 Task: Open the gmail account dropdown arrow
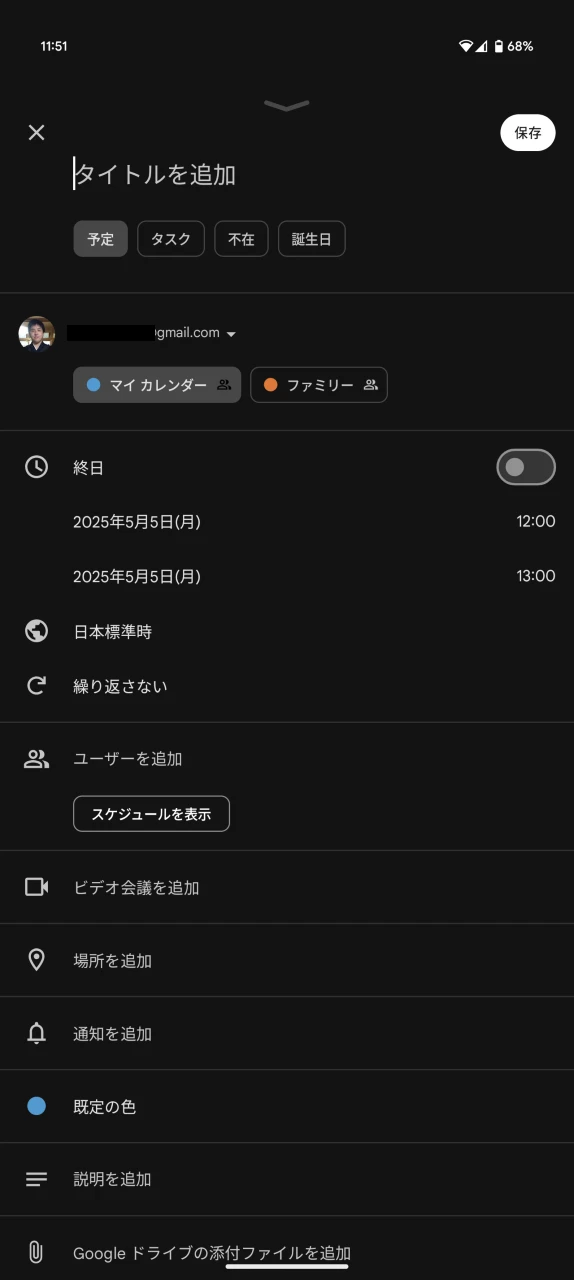click(232, 334)
